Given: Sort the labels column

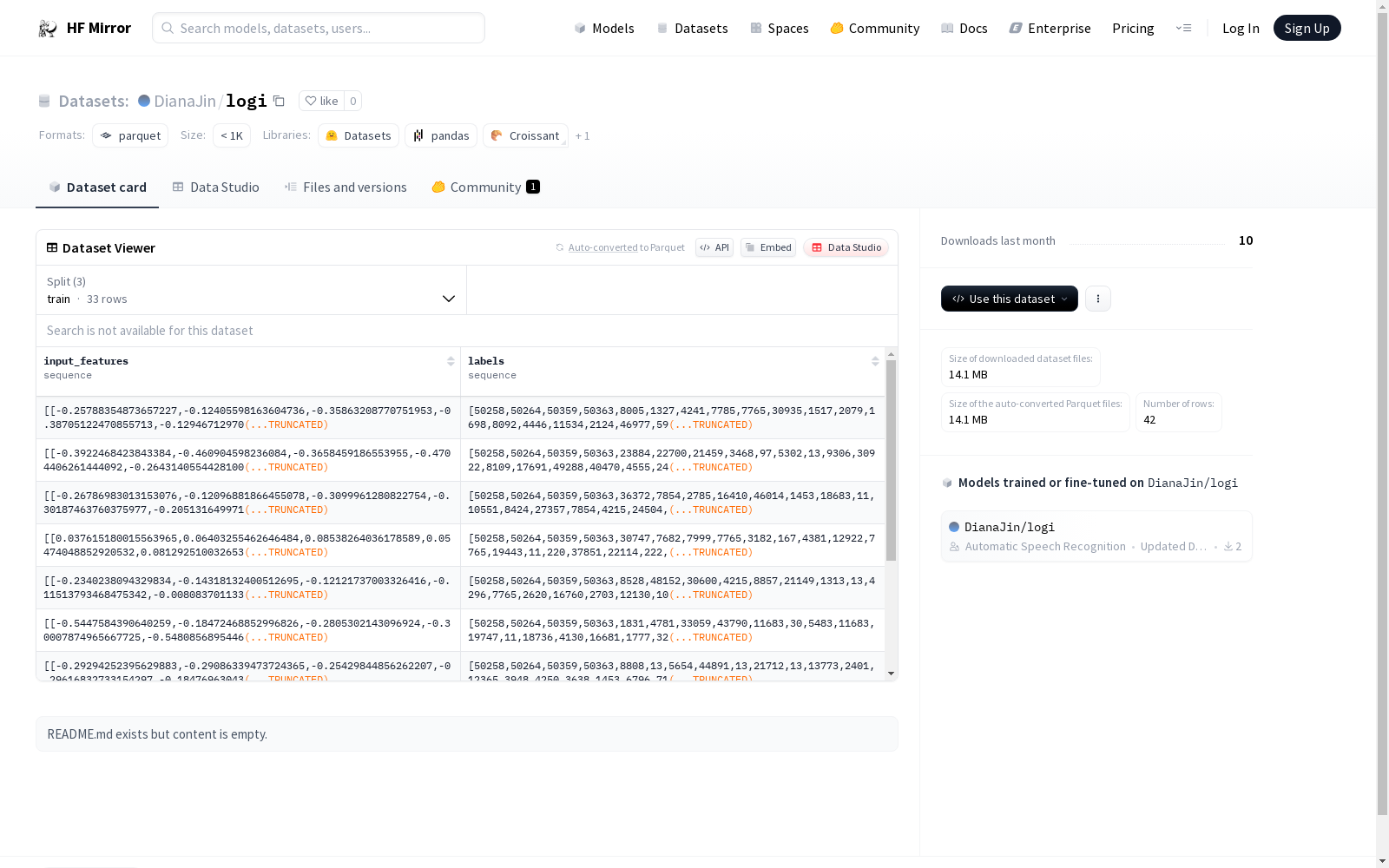Looking at the screenshot, I should pyautogui.click(x=874, y=361).
